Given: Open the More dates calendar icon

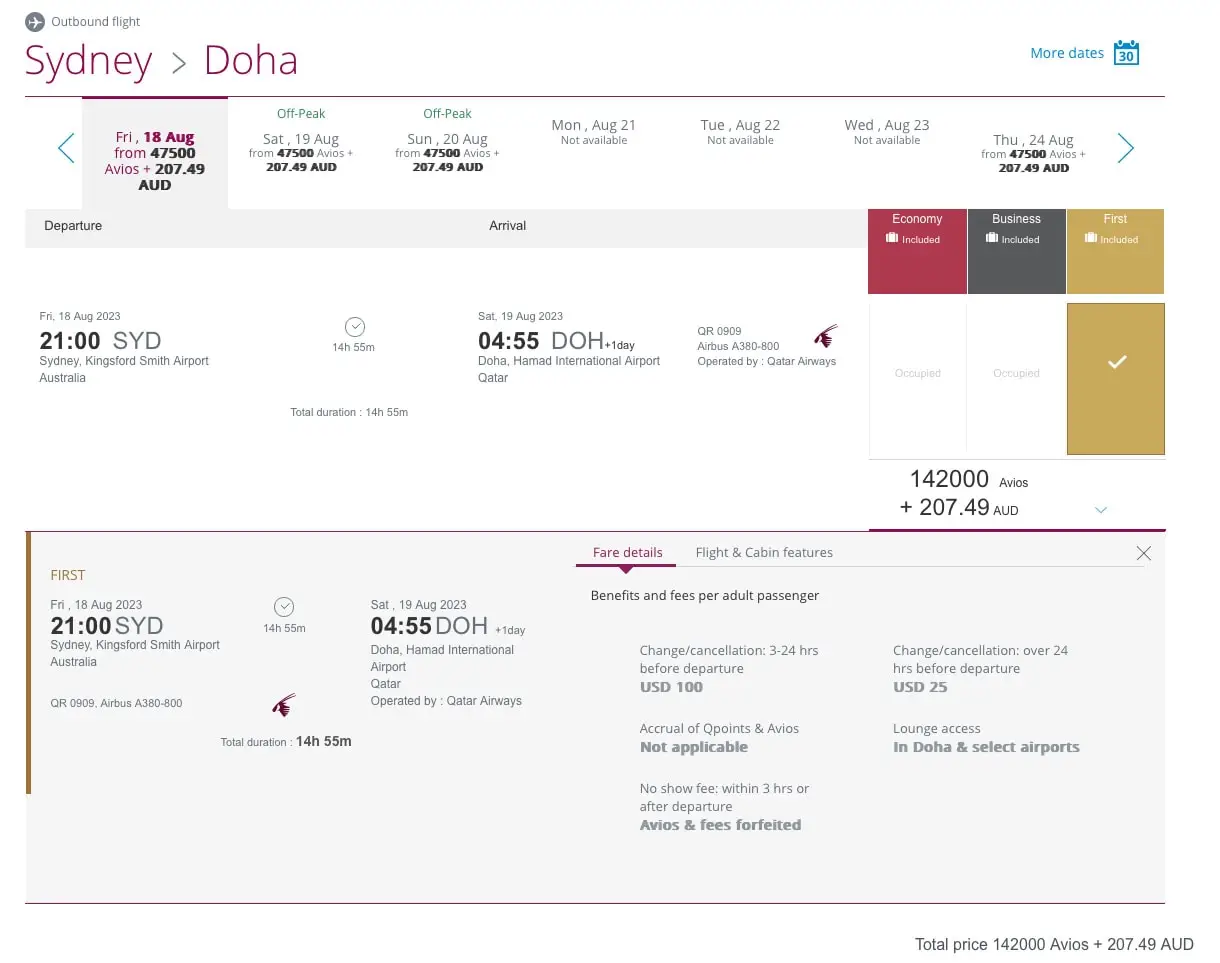Looking at the screenshot, I should 1127,52.
